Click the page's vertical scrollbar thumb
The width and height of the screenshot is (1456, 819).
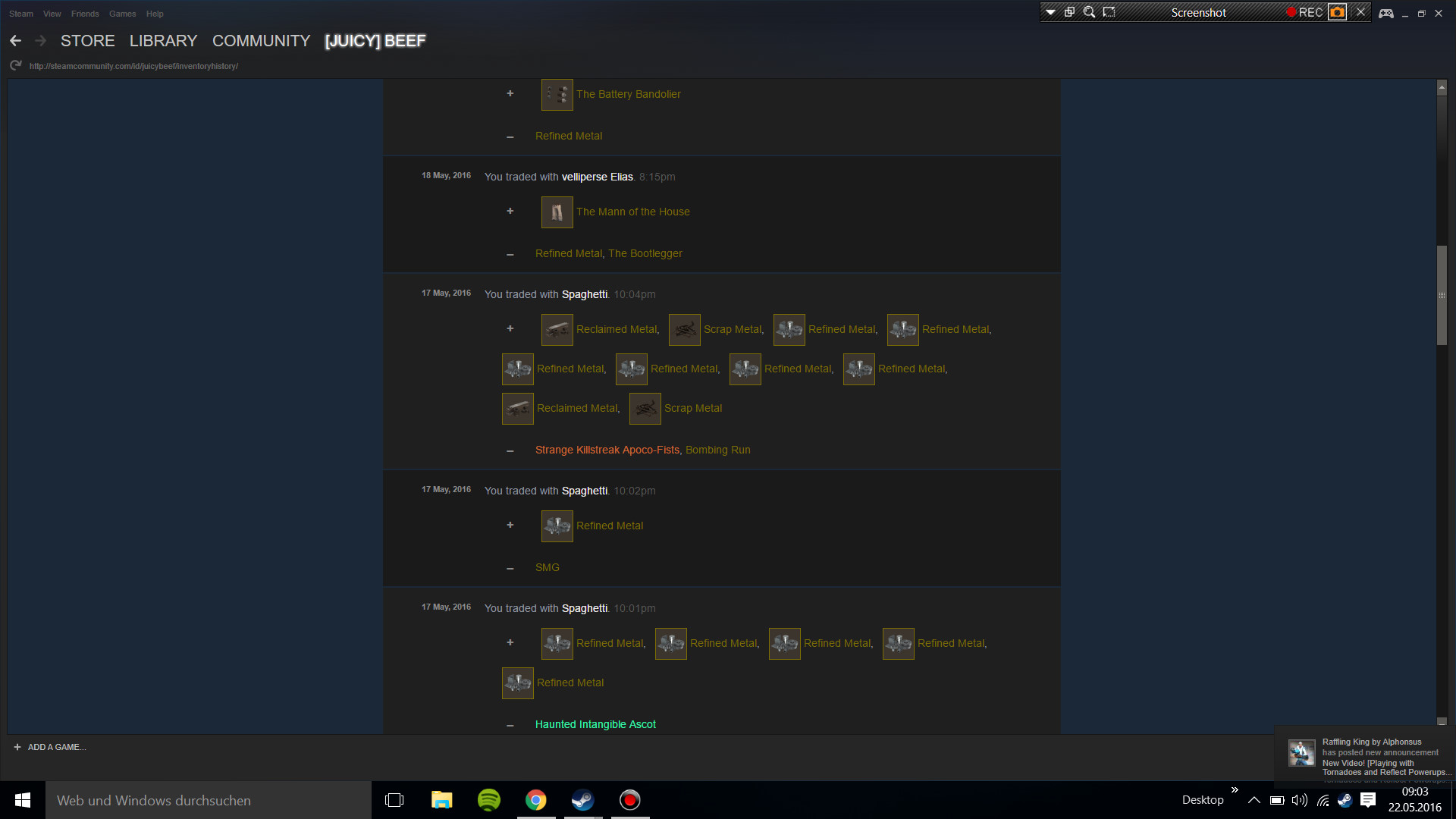tap(1442, 295)
